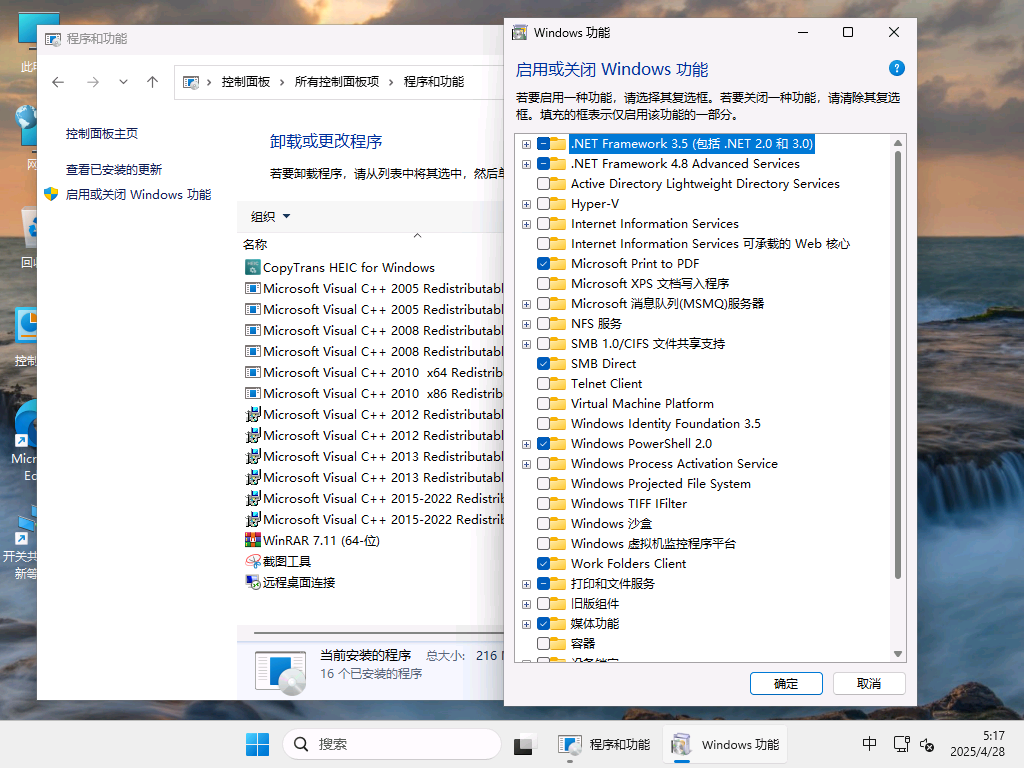1024x768 pixels.
Task: Enable the Telnet Client checkbox
Action: click(x=543, y=383)
